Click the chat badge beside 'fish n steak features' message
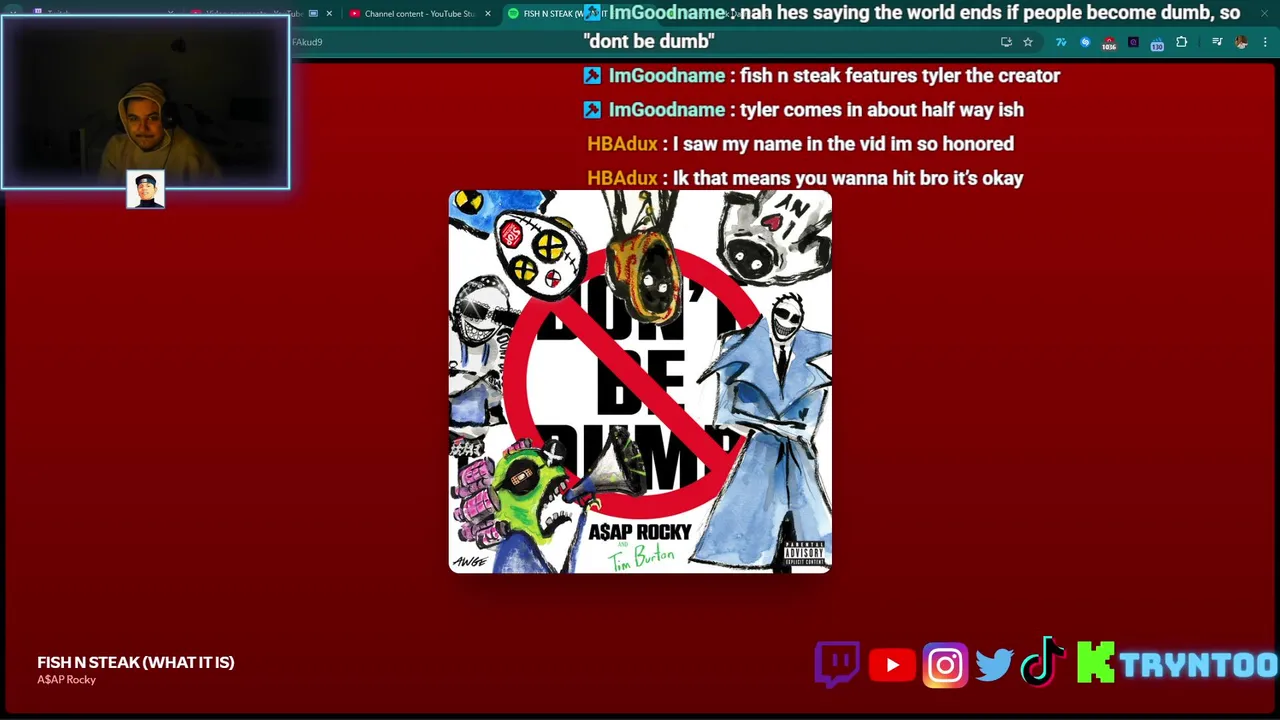1280x720 pixels. (x=592, y=76)
